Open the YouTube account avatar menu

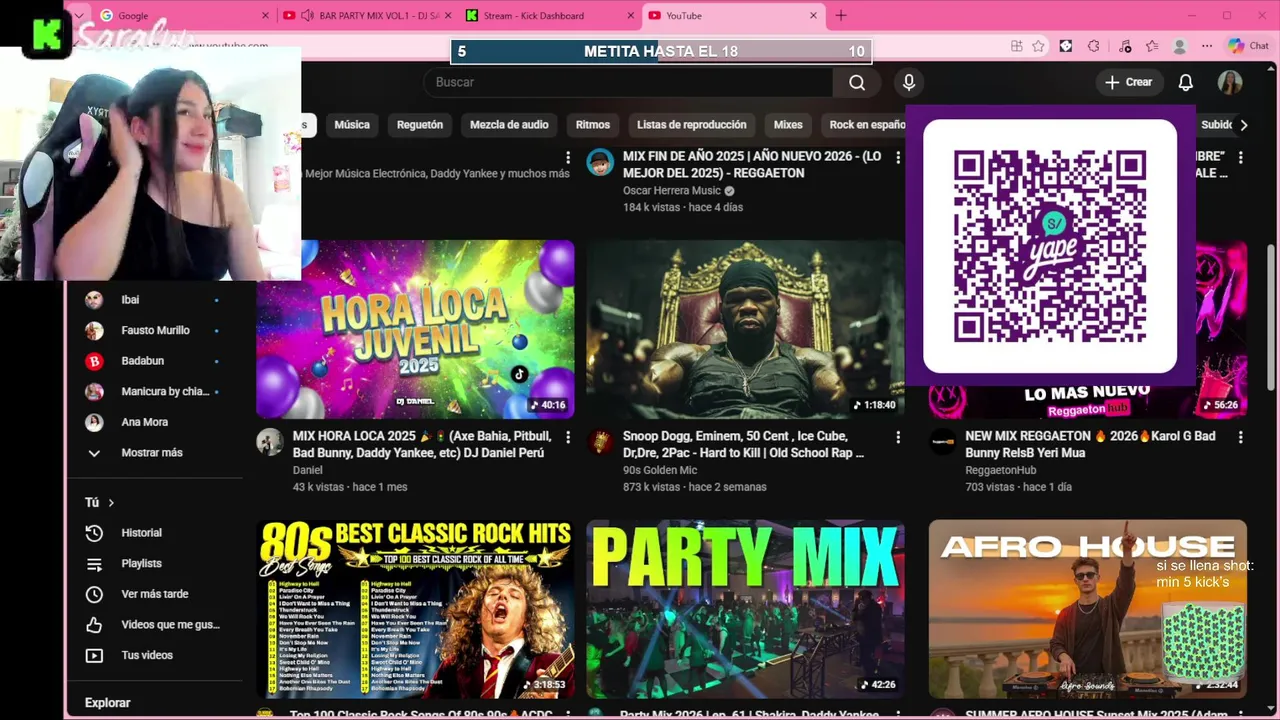(x=1230, y=82)
